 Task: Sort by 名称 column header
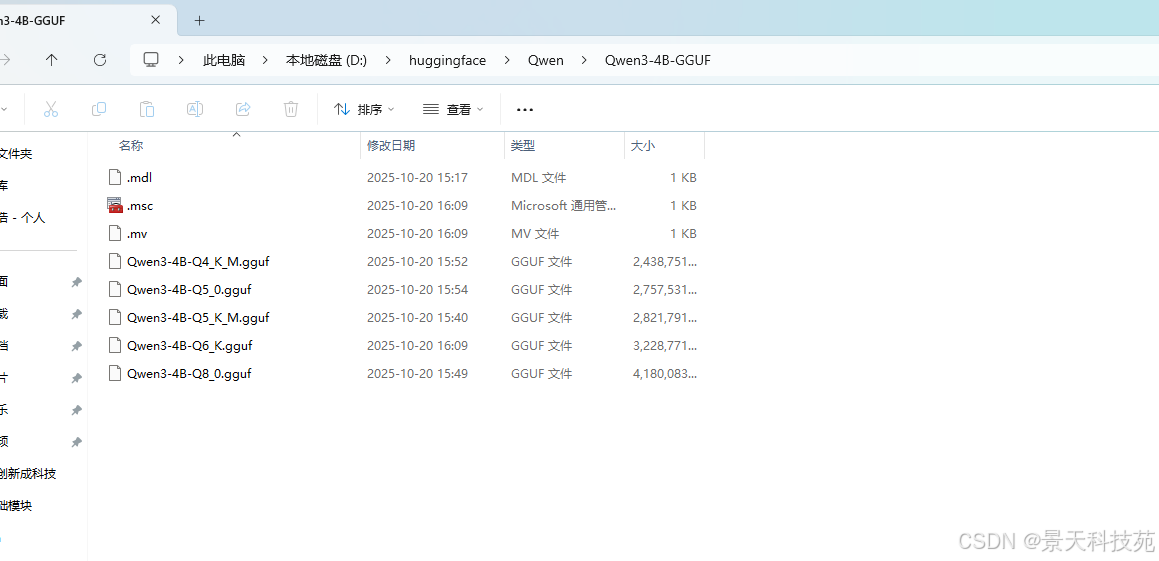pyautogui.click(x=131, y=146)
